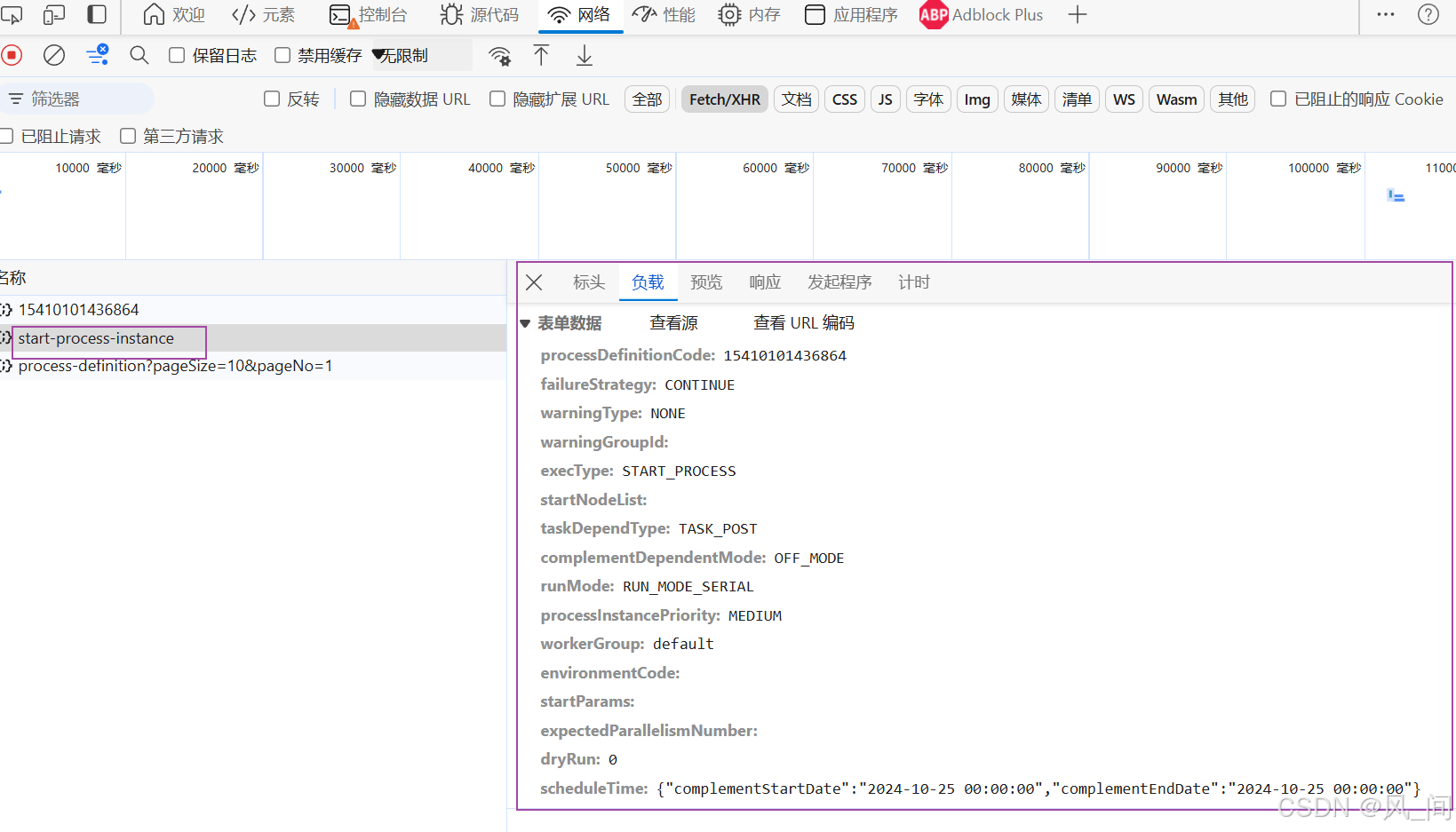The width and height of the screenshot is (1456, 832).
Task: Clear the network request log
Action: pyautogui.click(x=53, y=55)
